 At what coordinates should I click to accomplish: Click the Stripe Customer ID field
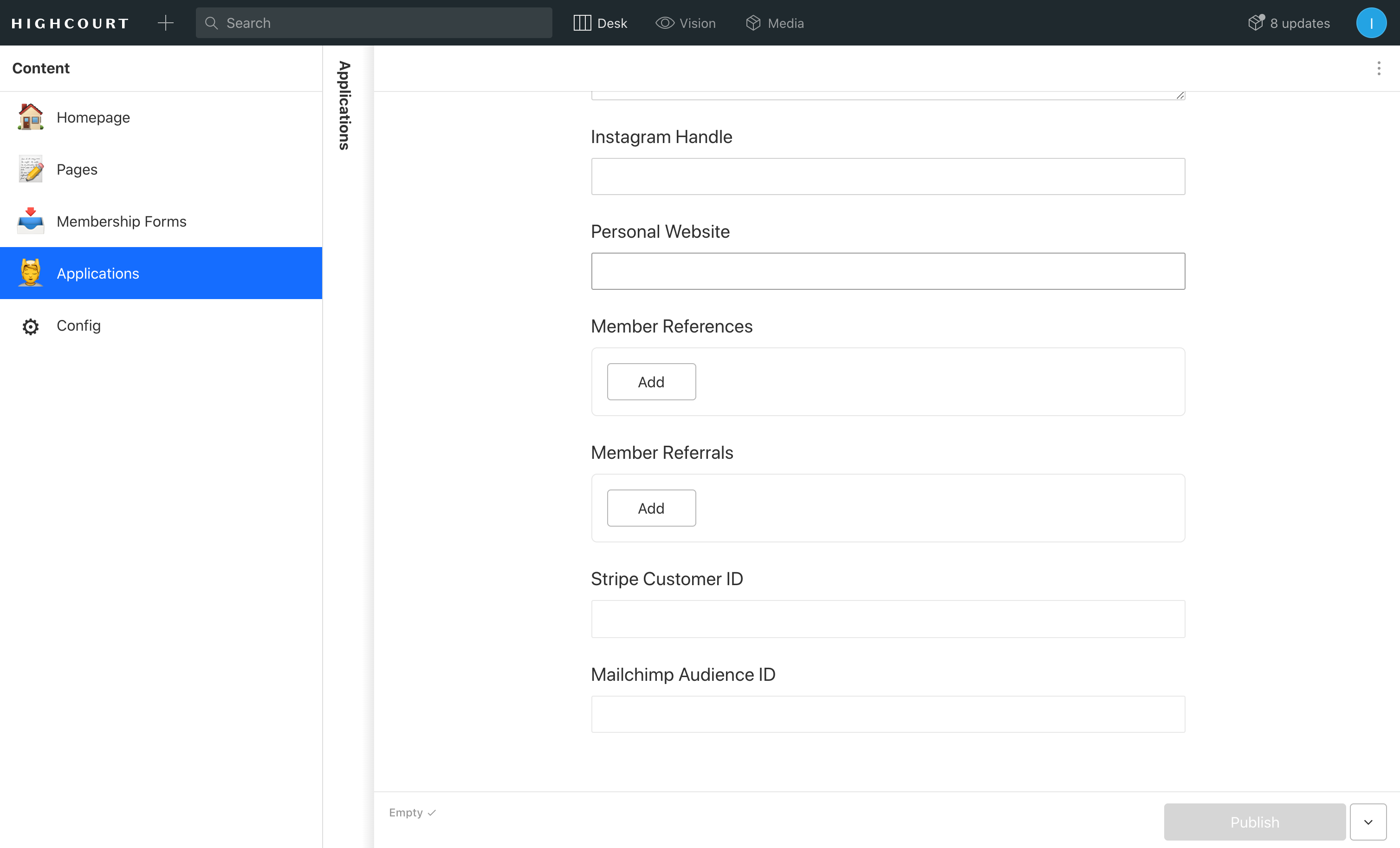click(888, 619)
